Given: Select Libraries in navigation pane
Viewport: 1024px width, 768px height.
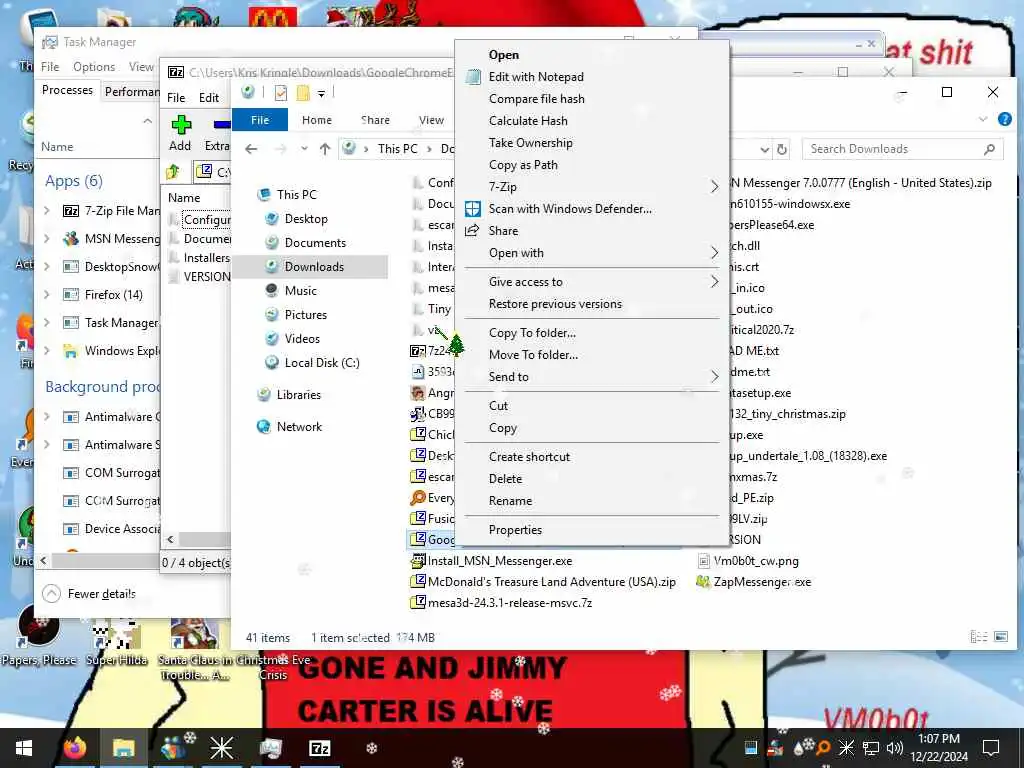Looking at the screenshot, I should coord(298,395).
